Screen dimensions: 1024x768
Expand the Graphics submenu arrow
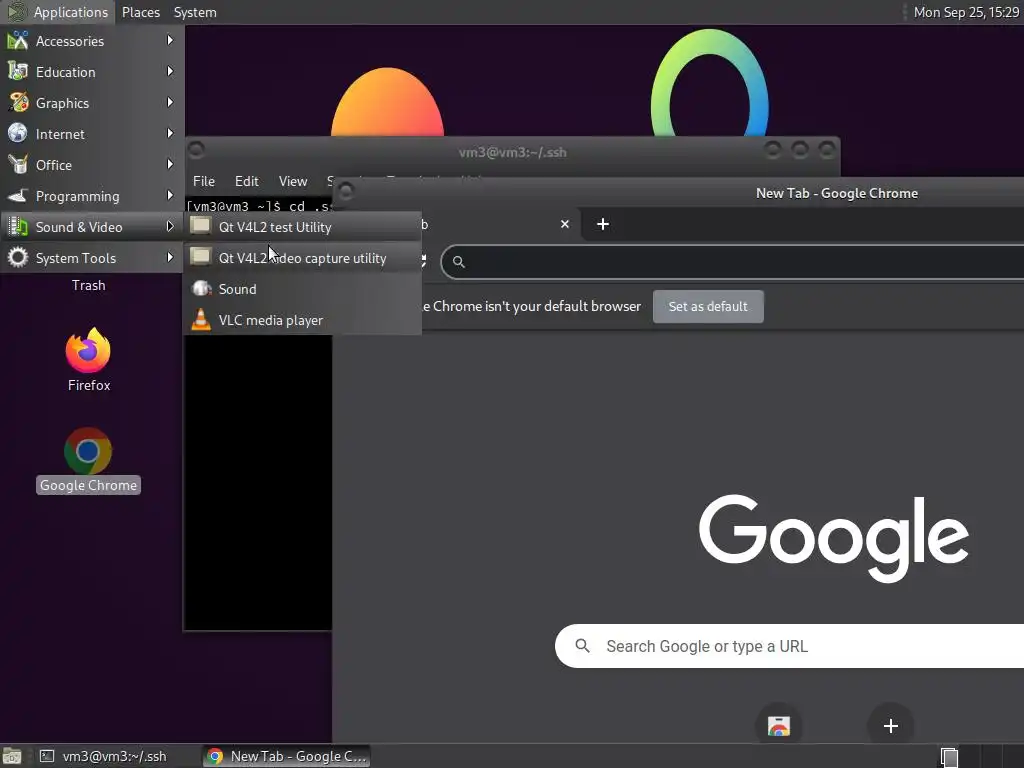[x=170, y=103]
